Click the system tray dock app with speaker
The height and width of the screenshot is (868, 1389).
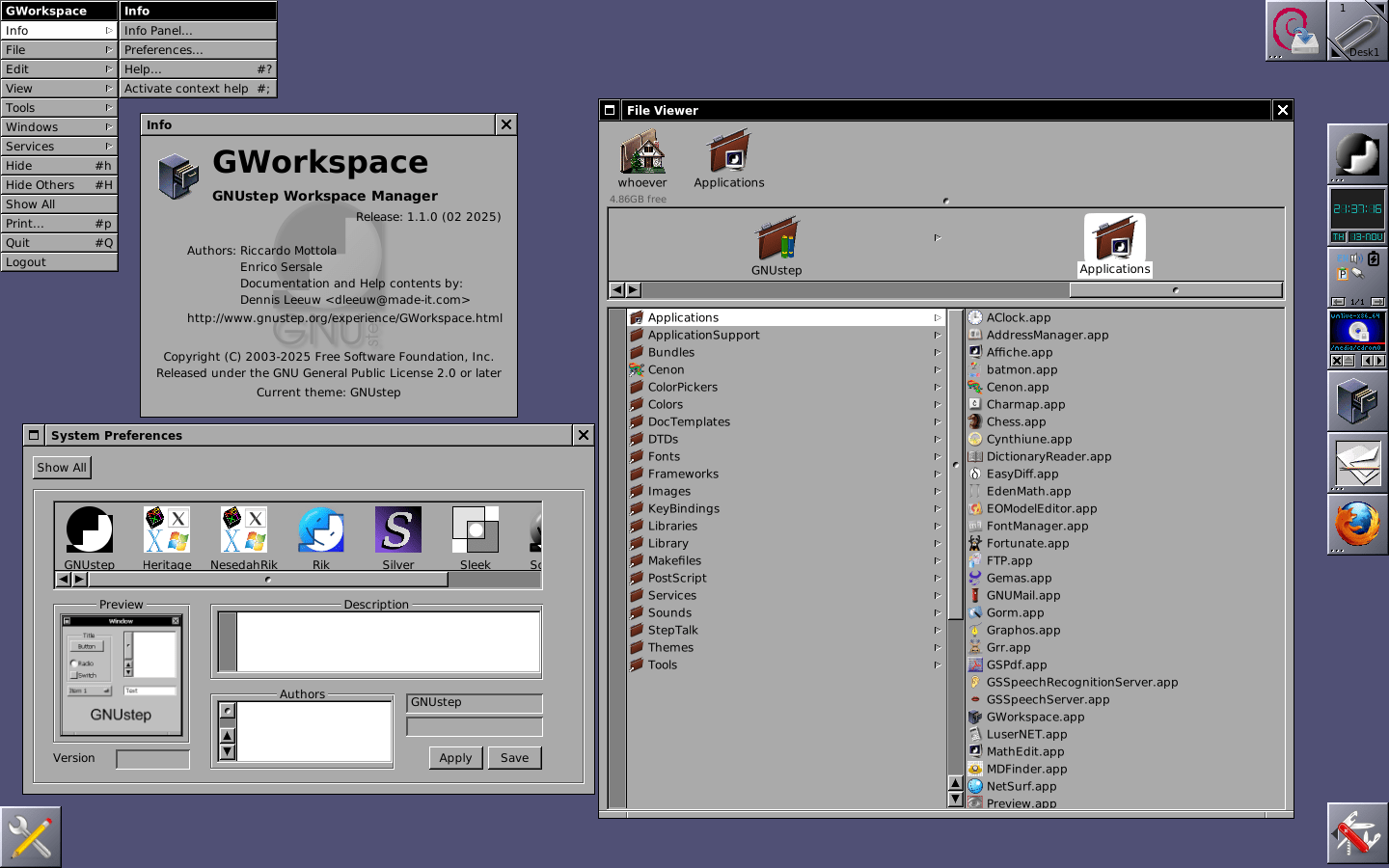[x=1357, y=277]
